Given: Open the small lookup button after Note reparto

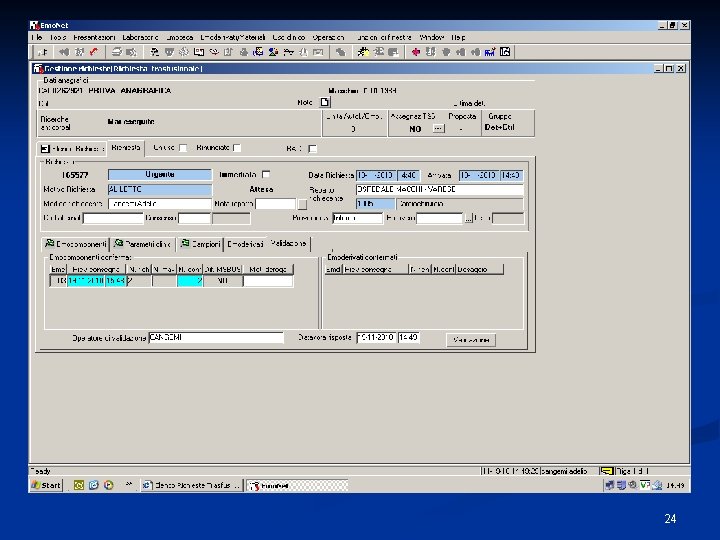Looking at the screenshot, I should pyautogui.click(x=302, y=204).
